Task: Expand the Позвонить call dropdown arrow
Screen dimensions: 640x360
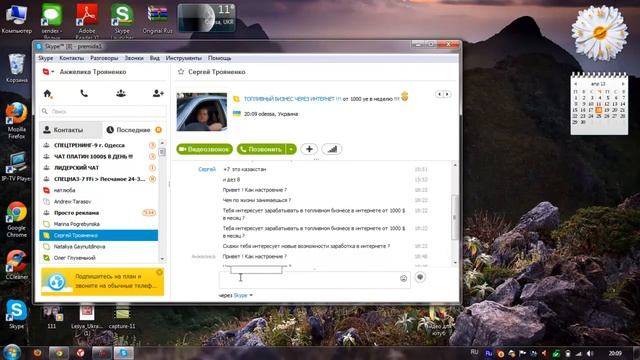Action: coord(291,149)
